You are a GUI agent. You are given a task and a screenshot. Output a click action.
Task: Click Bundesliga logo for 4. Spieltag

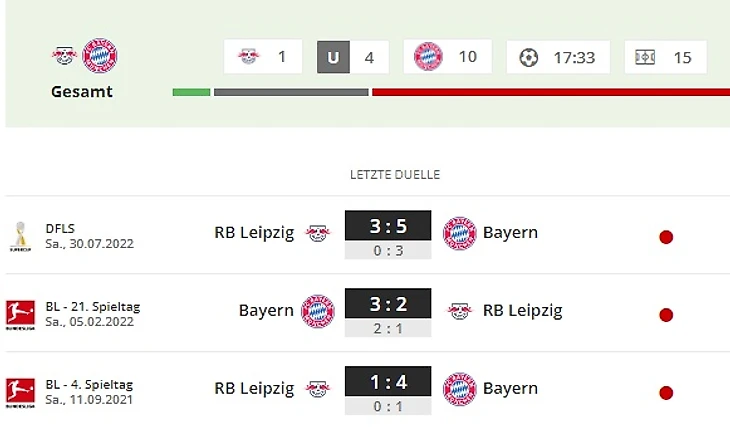point(20,393)
